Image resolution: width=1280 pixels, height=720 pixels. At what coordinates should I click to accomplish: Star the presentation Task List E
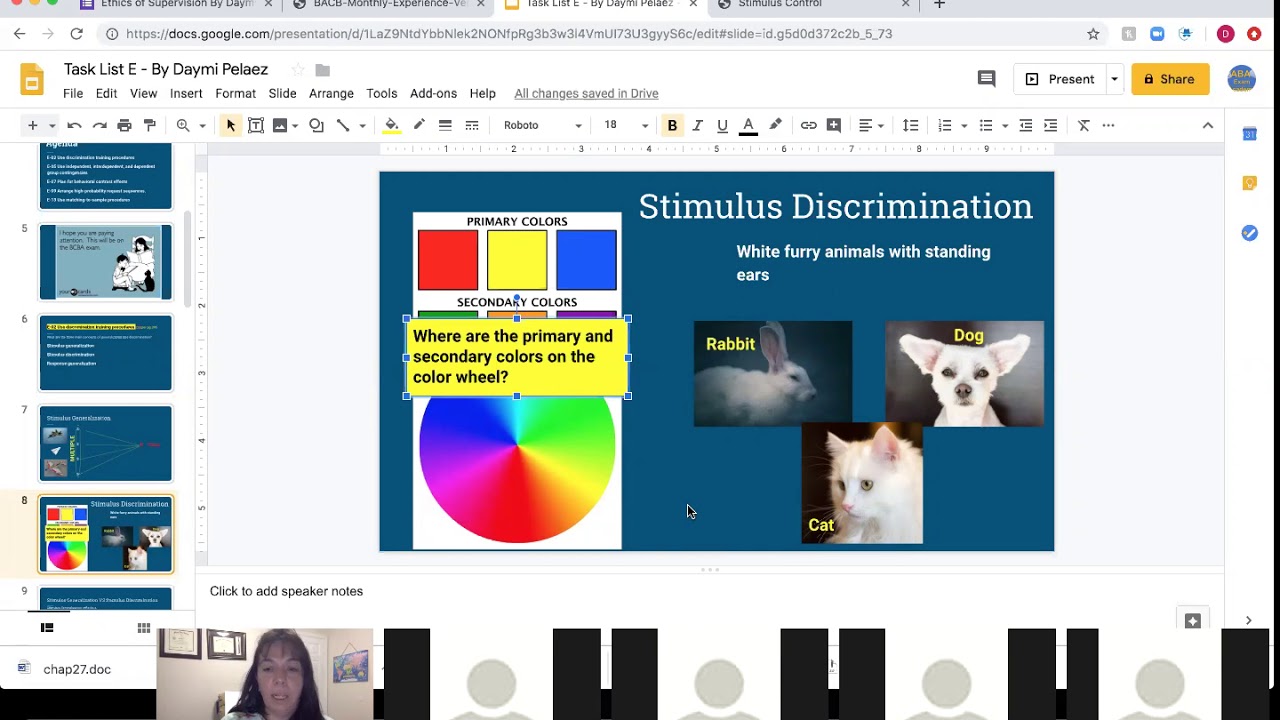click(297, 70)
